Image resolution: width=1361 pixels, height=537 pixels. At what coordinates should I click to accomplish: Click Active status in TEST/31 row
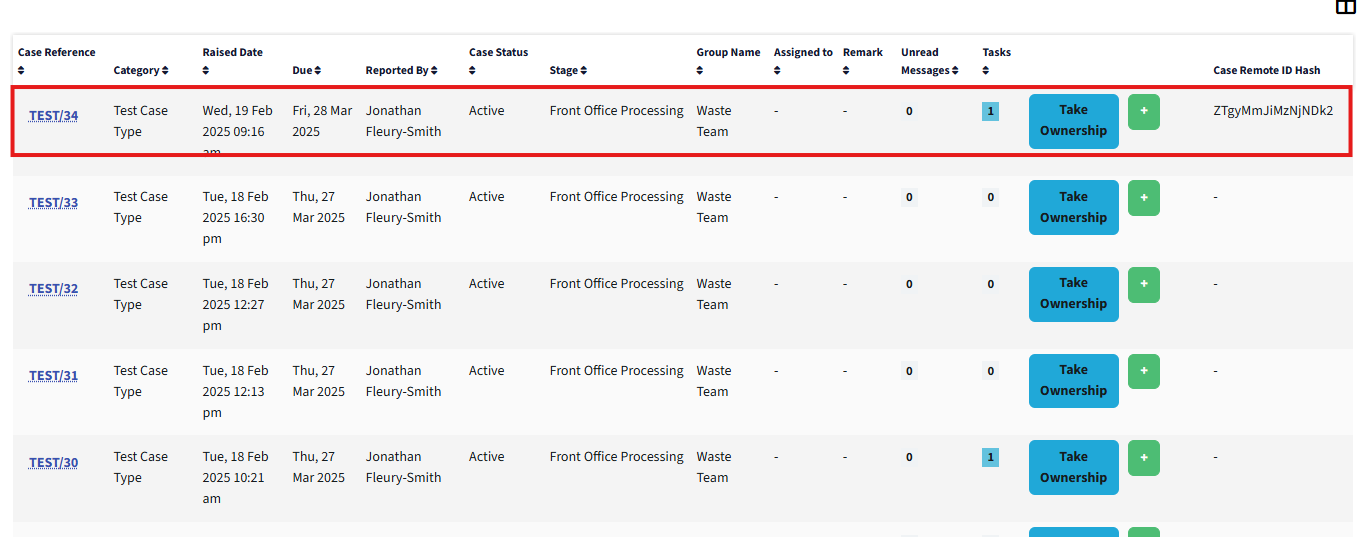tap(486, 371)
